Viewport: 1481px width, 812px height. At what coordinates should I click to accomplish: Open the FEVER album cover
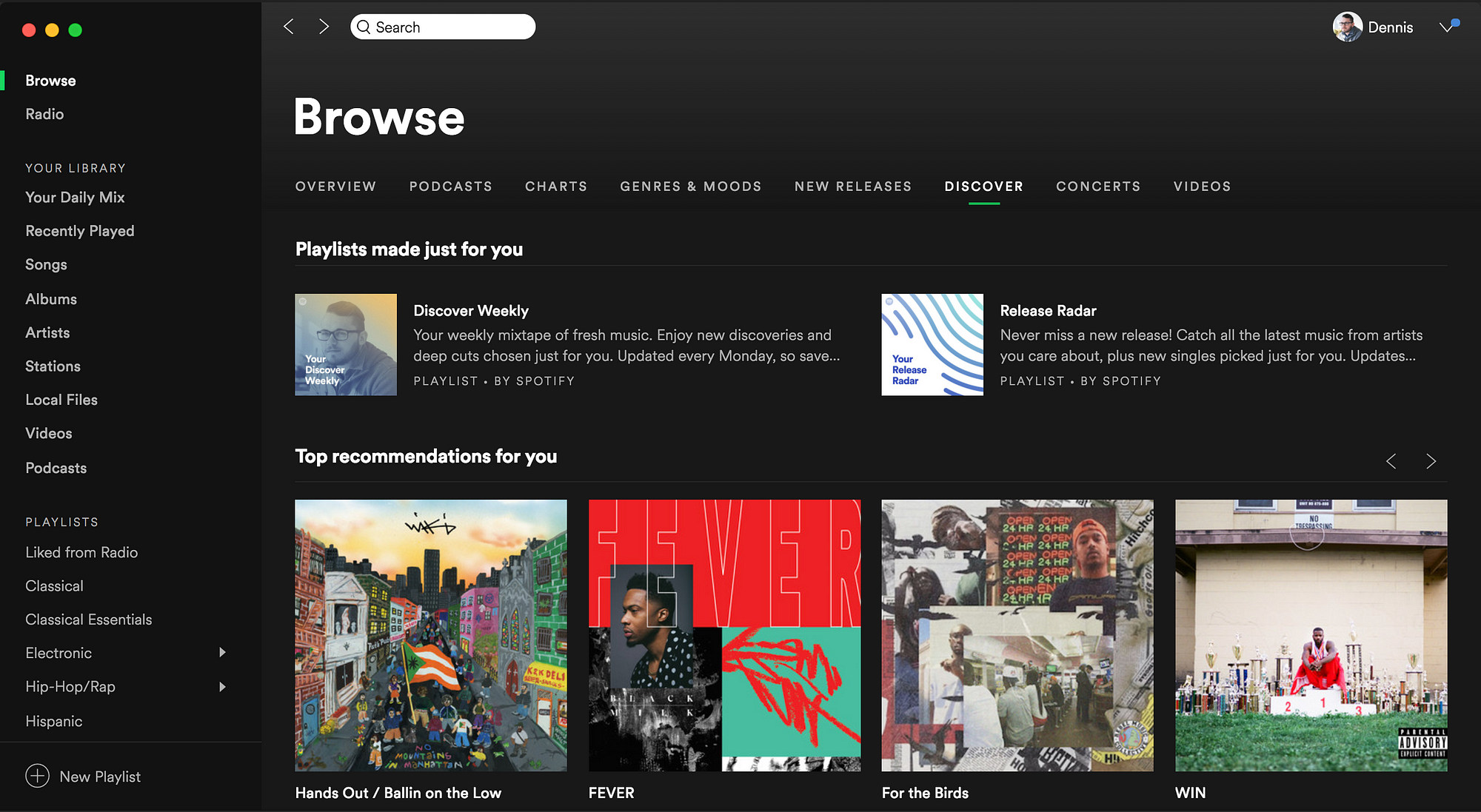coord(724,635)
